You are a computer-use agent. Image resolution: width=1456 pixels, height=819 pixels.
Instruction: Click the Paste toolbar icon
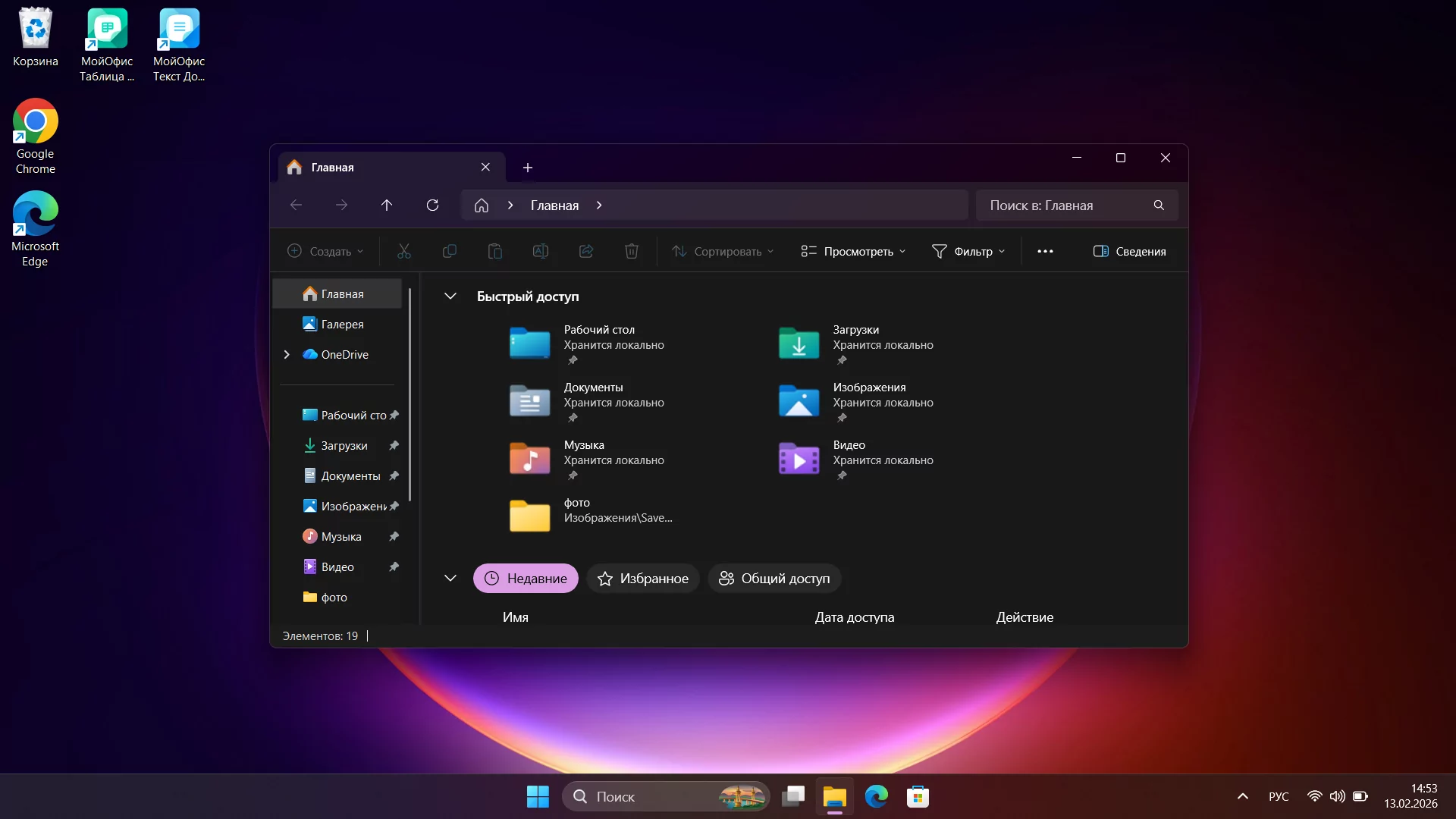click(x=495, y=251)
